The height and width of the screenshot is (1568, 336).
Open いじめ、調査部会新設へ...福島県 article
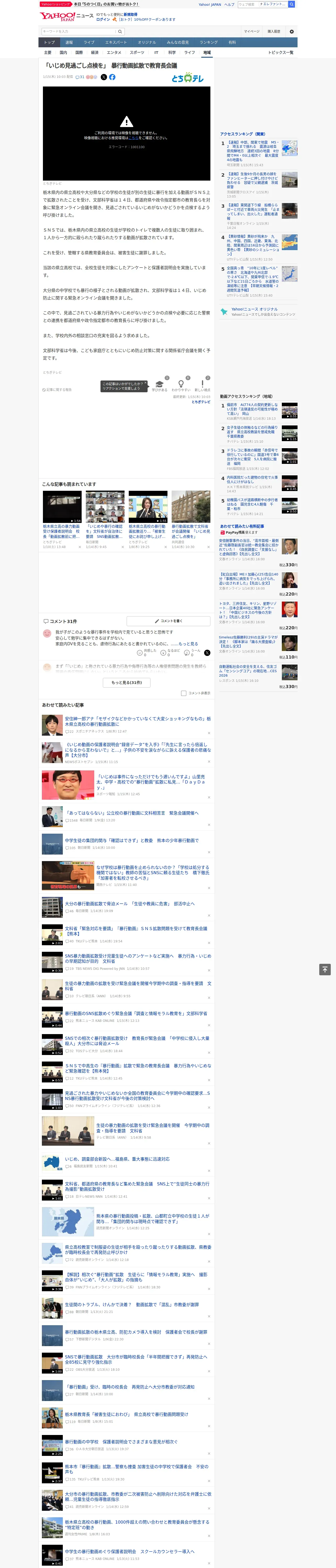tap(117, 1159)
